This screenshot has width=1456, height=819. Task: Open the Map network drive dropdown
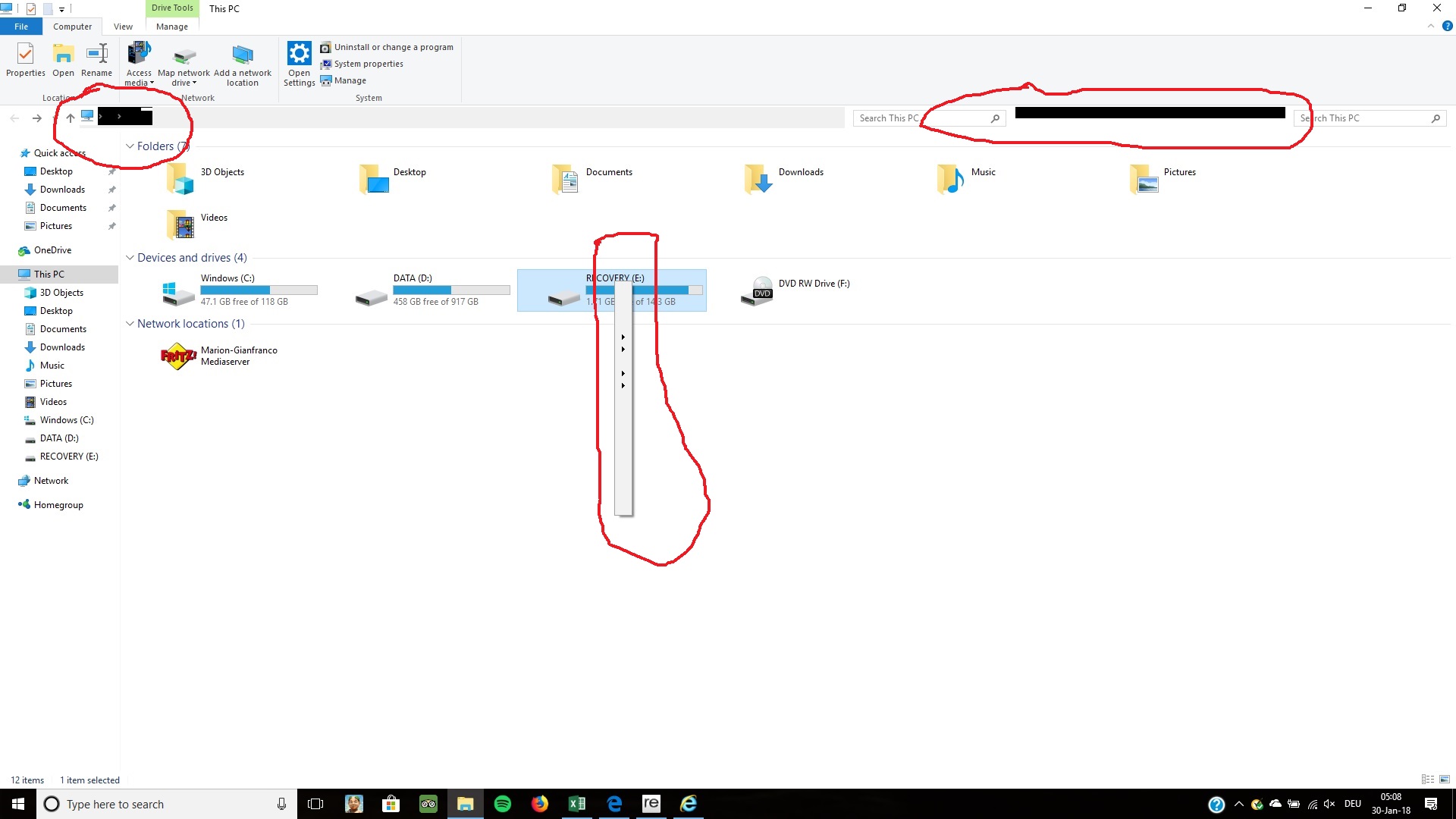184,64
